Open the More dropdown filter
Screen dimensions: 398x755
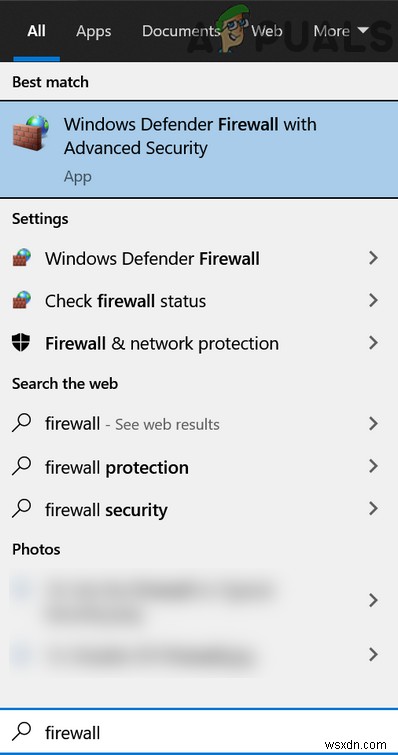341,31
